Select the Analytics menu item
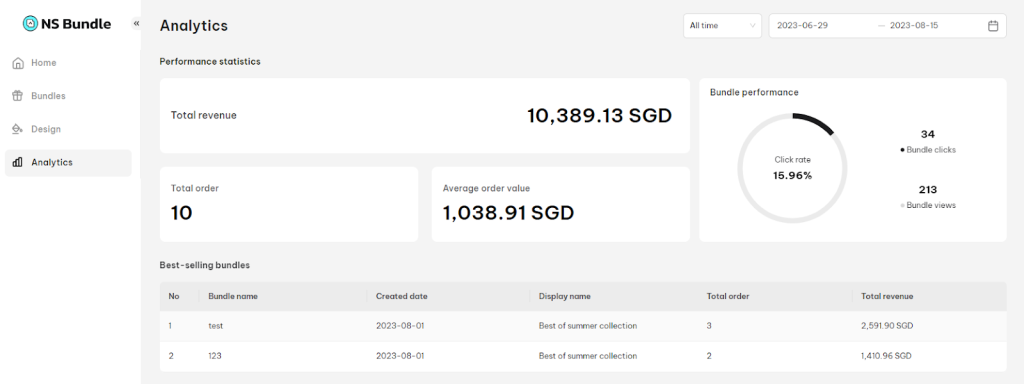The height and width of the screenshot is (384, 1024). (x=68, y=163)
